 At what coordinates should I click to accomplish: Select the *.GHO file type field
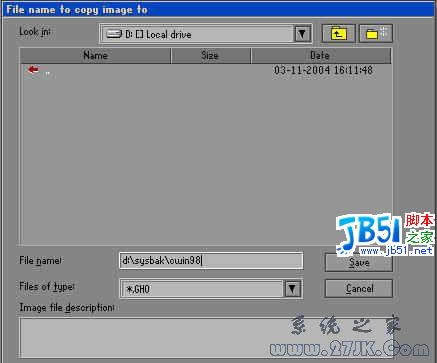[202, 289]
